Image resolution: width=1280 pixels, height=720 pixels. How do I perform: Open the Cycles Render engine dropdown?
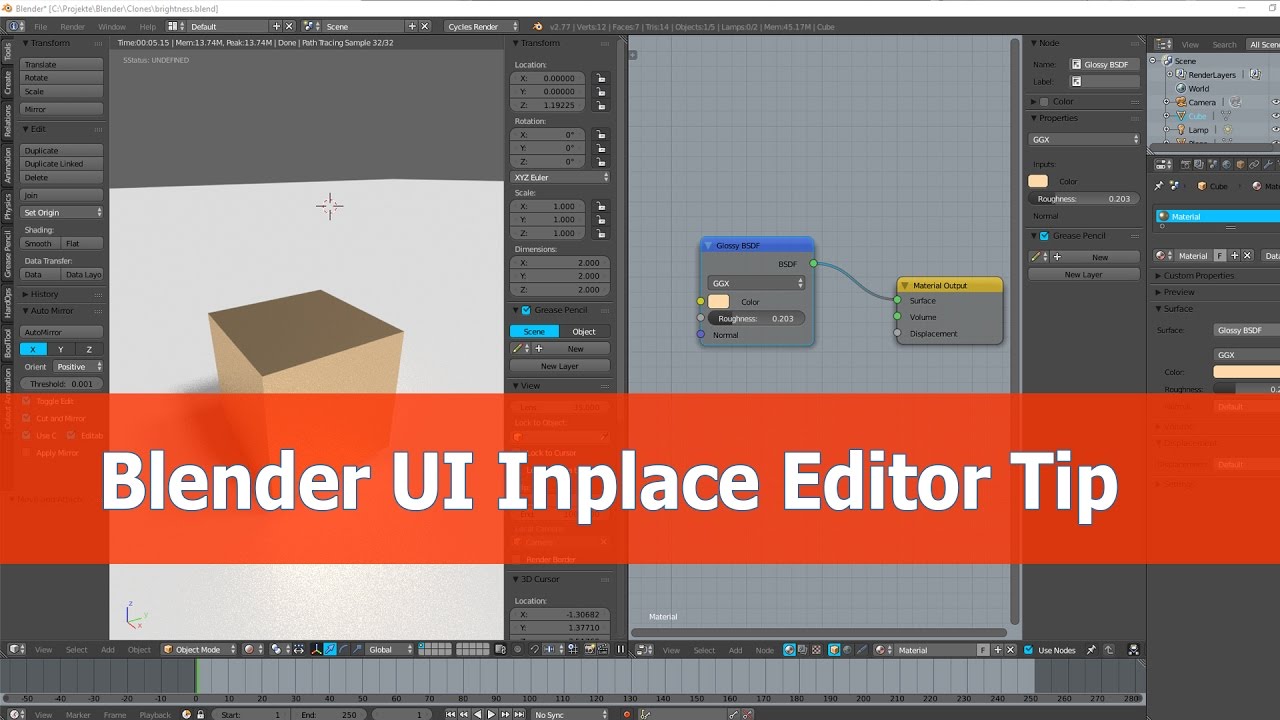click(483, 26)
